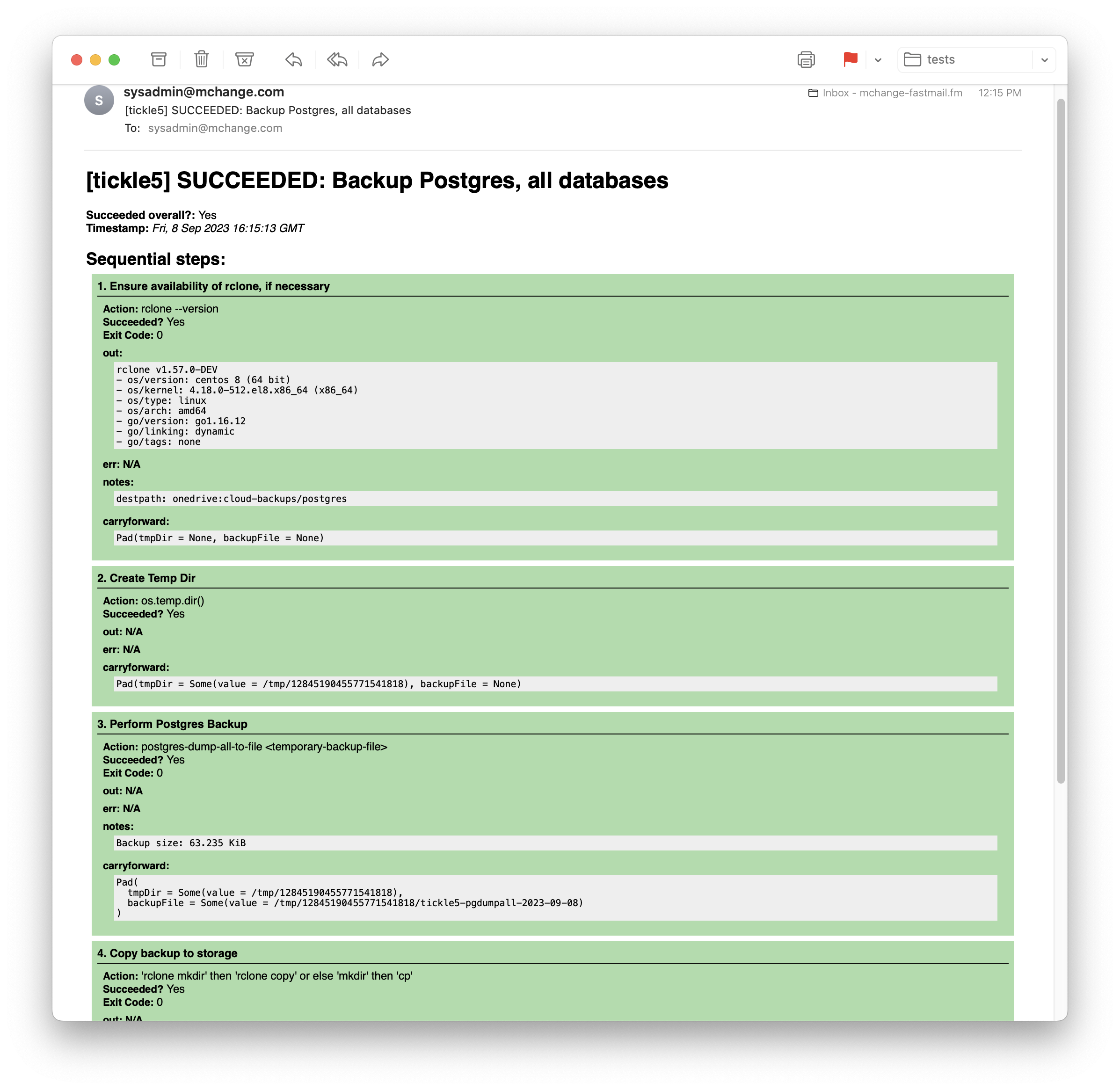1120x1090 pixels.
Task: Open the flag color dropdown arrow
Action: (878, 60)
